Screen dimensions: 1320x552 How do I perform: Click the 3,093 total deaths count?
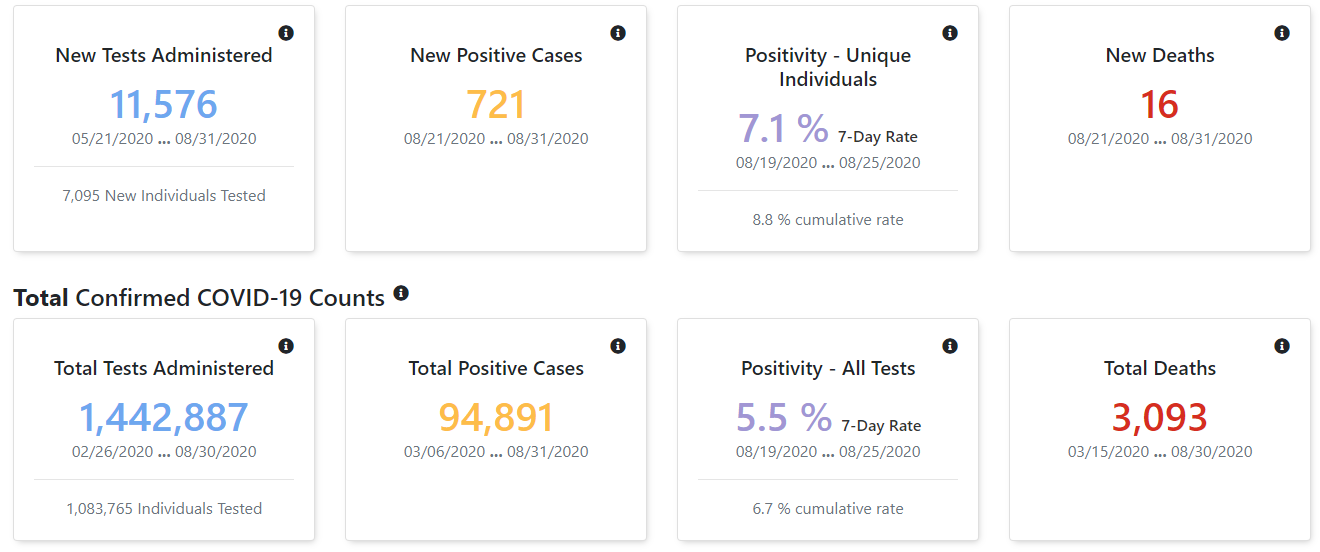click(x=1160, y=418)
